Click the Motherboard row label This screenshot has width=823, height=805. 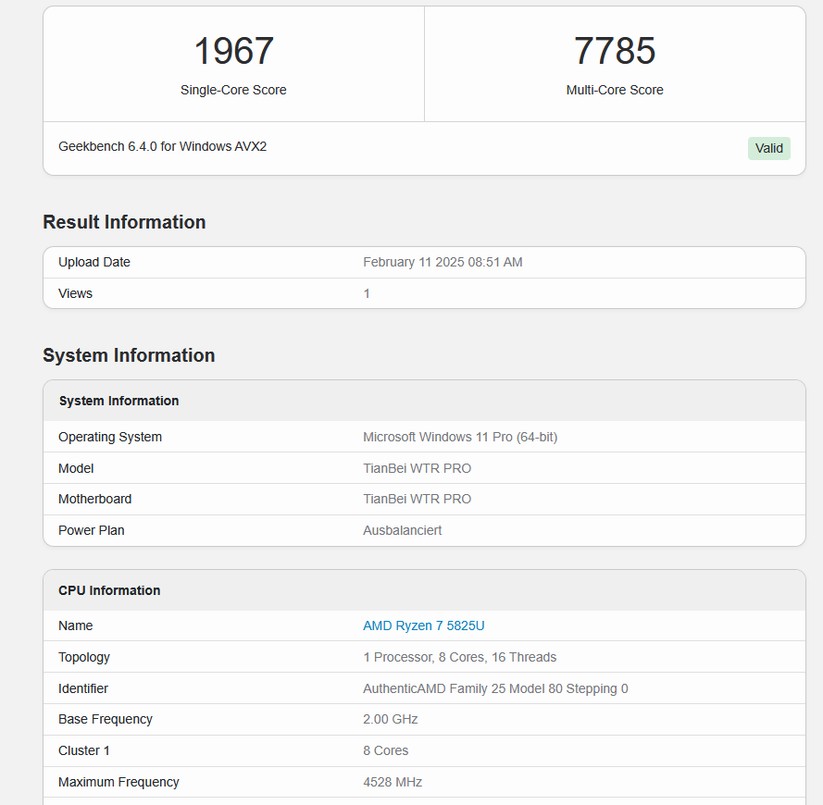tap(95, 499)
